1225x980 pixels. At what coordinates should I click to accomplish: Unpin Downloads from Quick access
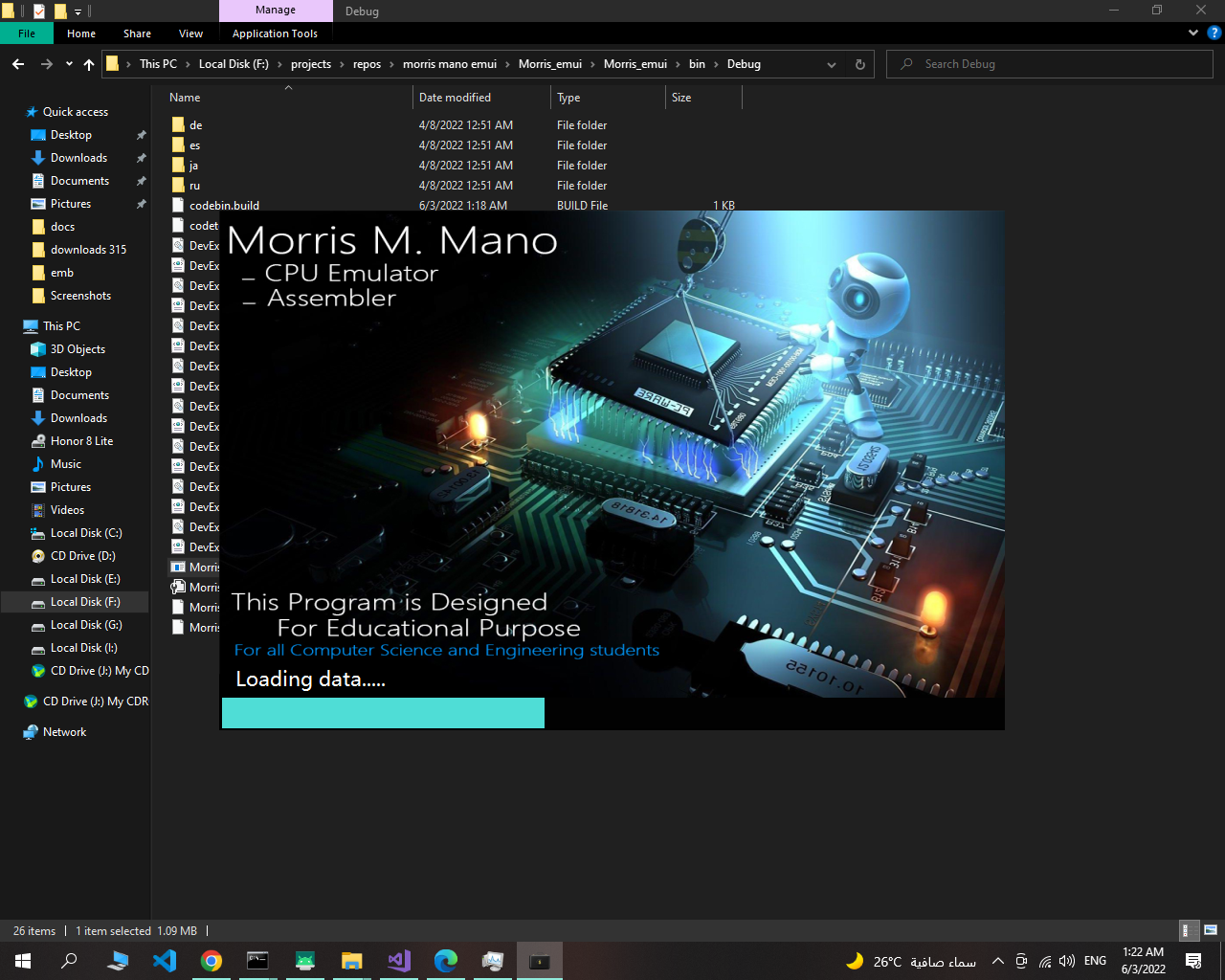[141, 158]
